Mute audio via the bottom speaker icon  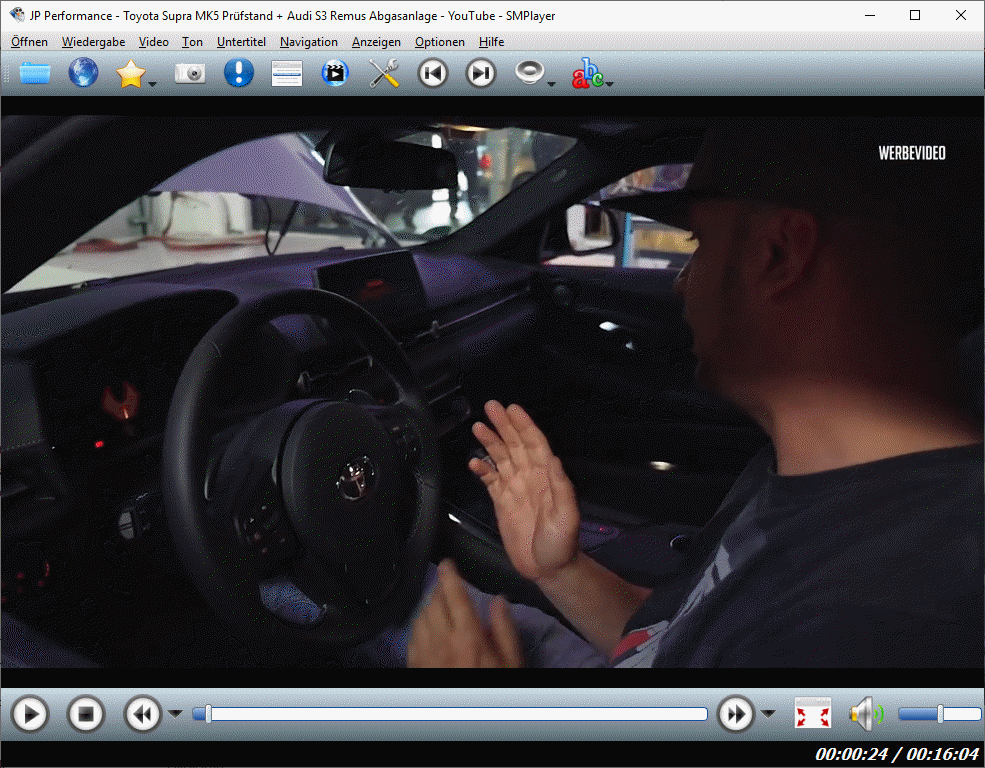[x=866, y=714]
